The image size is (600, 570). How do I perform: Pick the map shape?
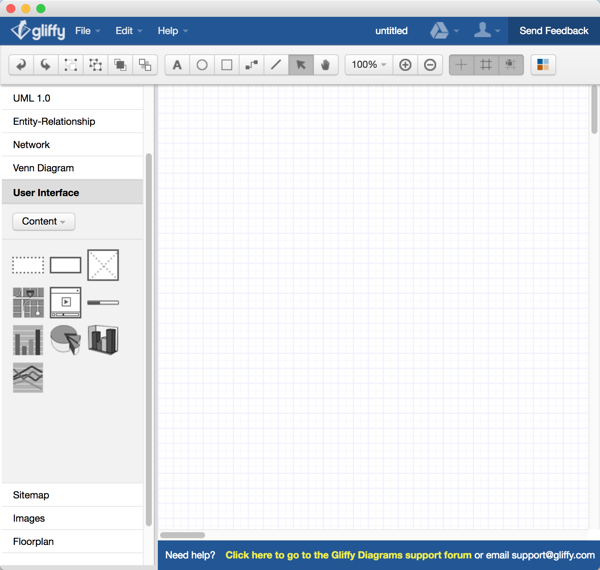pyautogui.click(x=28, y=303)
